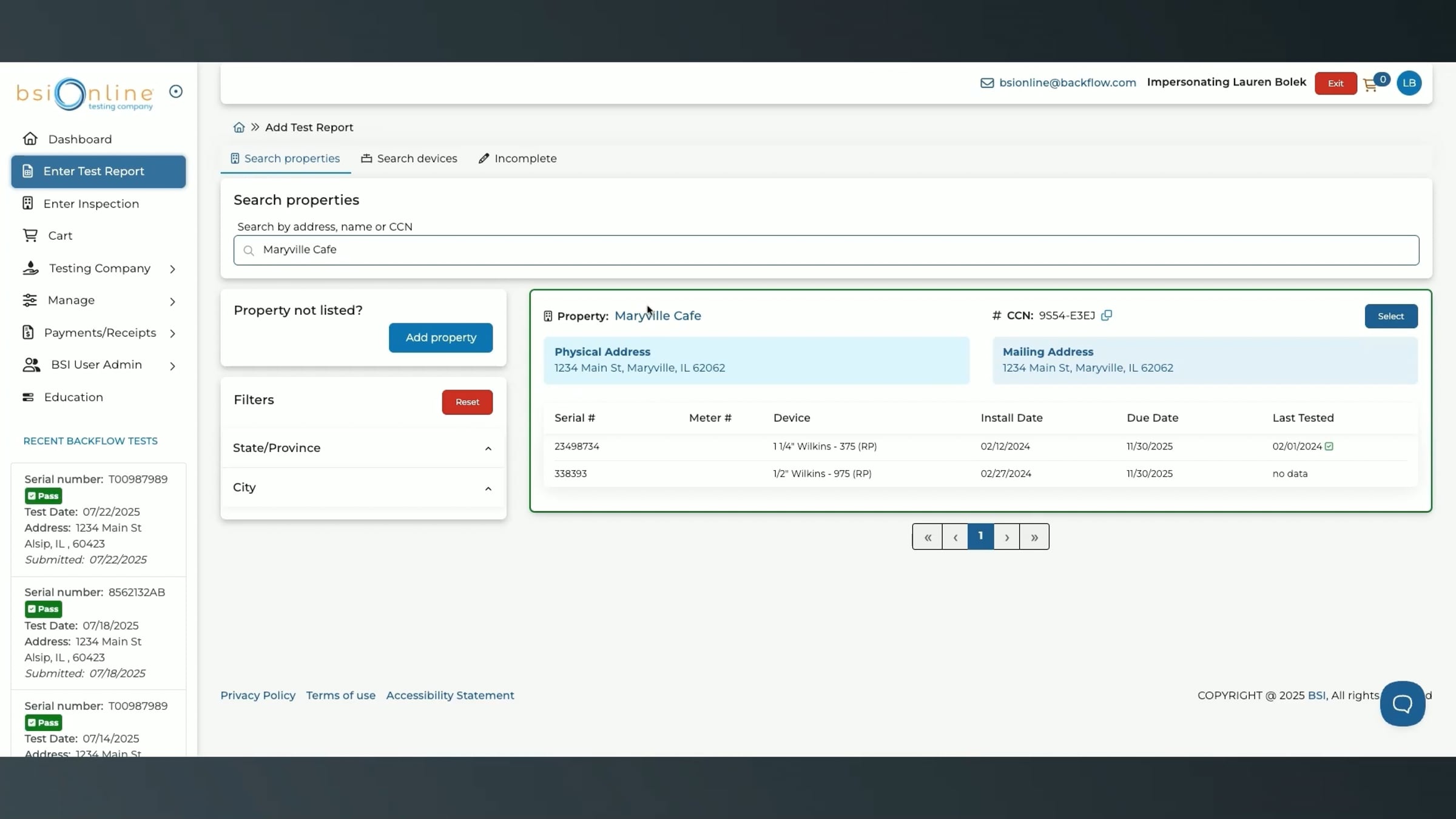Expand the Testing Company submenu chevron

172,269
